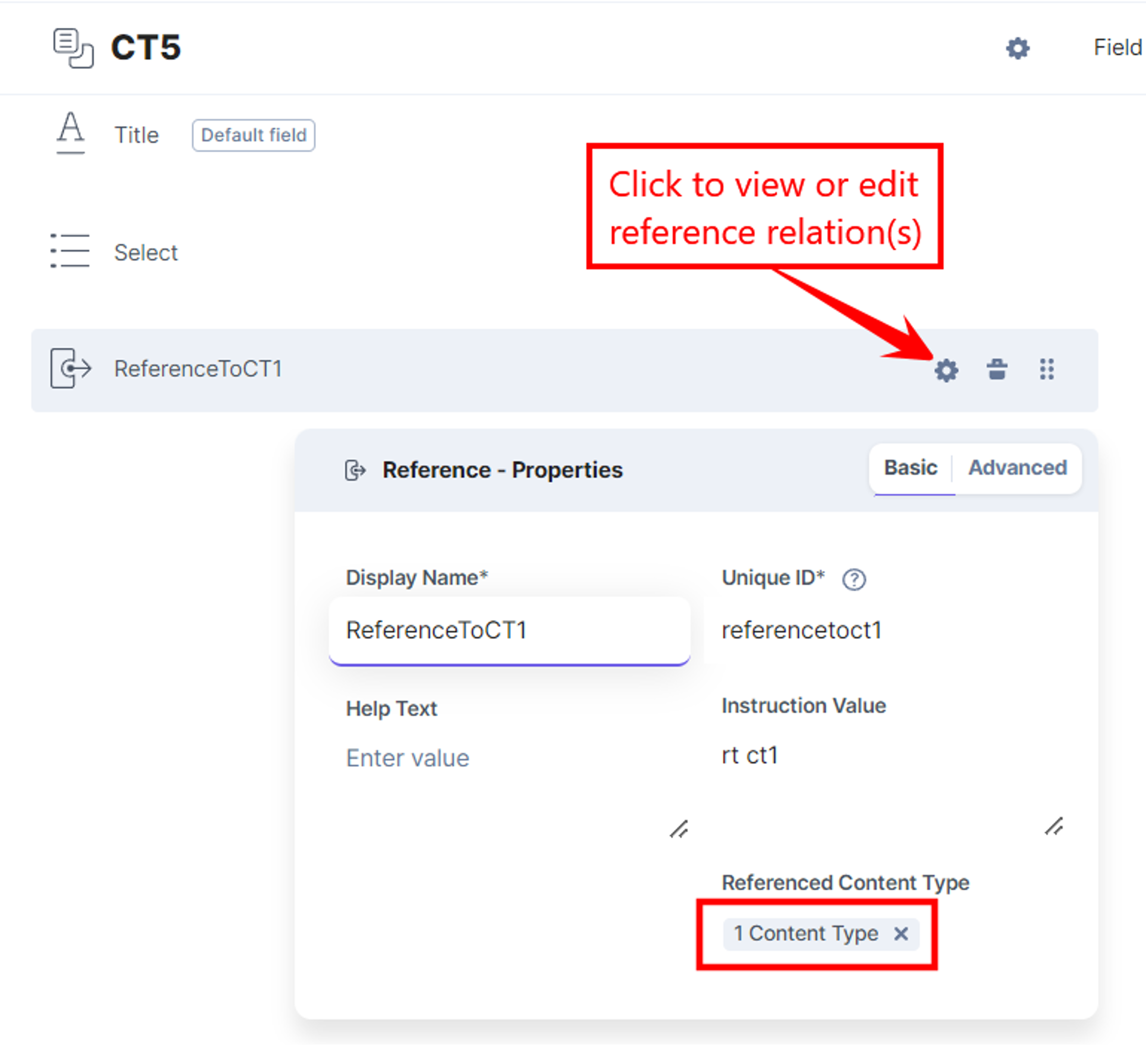Click the Reference - Properties header icon
This screenshot has width=1146, height=1064.
tap(355, 470)
